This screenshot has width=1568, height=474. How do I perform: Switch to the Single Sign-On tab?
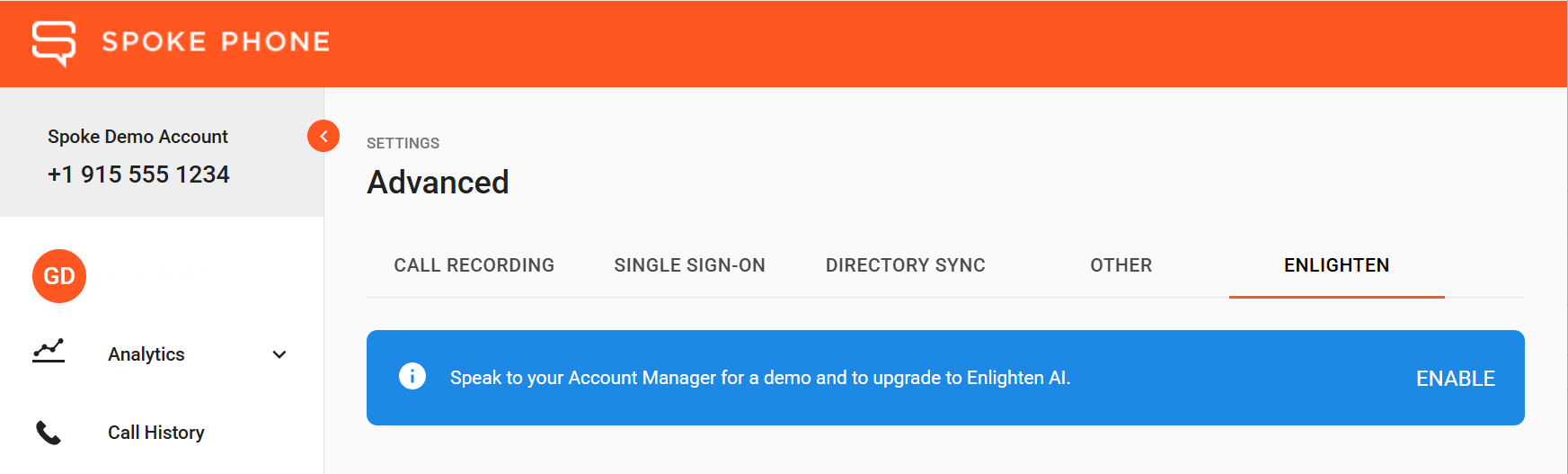tap(690, 265)
